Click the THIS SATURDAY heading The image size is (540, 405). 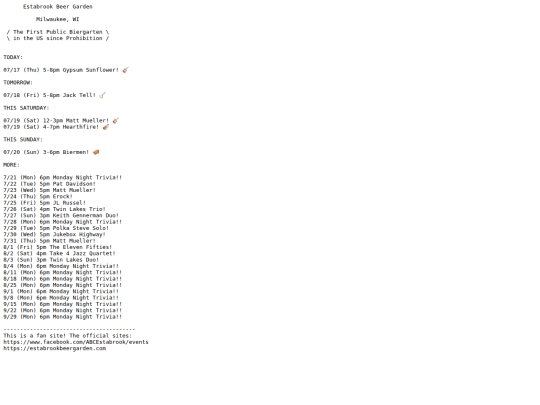27,108
